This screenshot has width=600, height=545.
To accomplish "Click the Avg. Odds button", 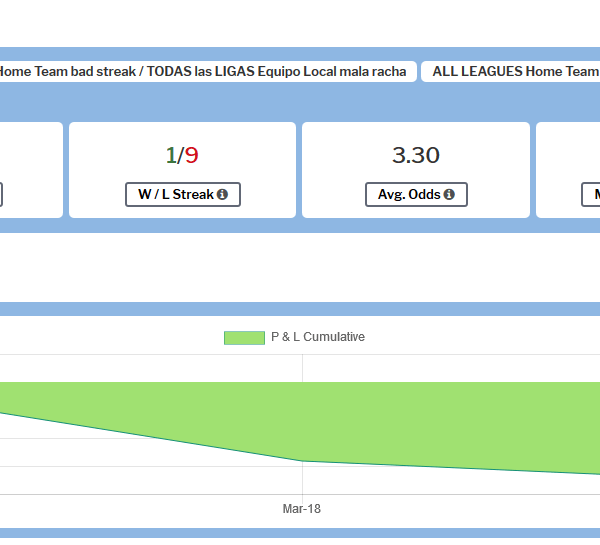I will coord(416,194).
